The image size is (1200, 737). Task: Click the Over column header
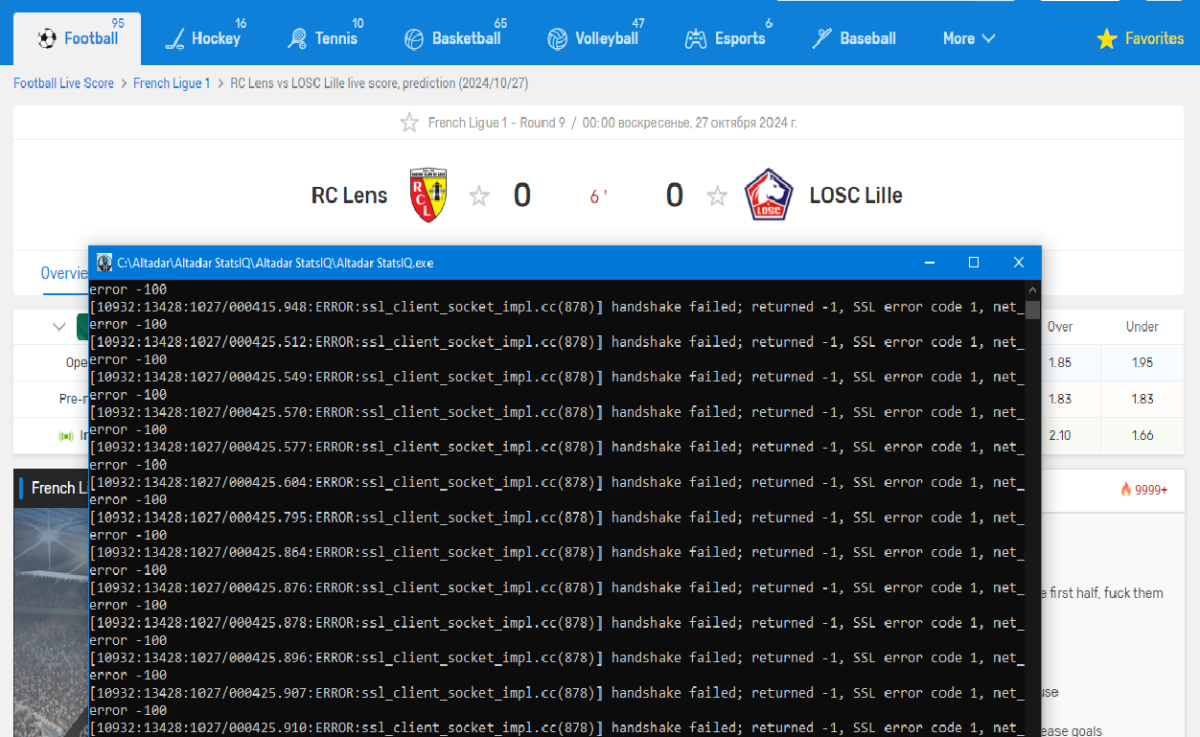click(x=1060, y=327)
